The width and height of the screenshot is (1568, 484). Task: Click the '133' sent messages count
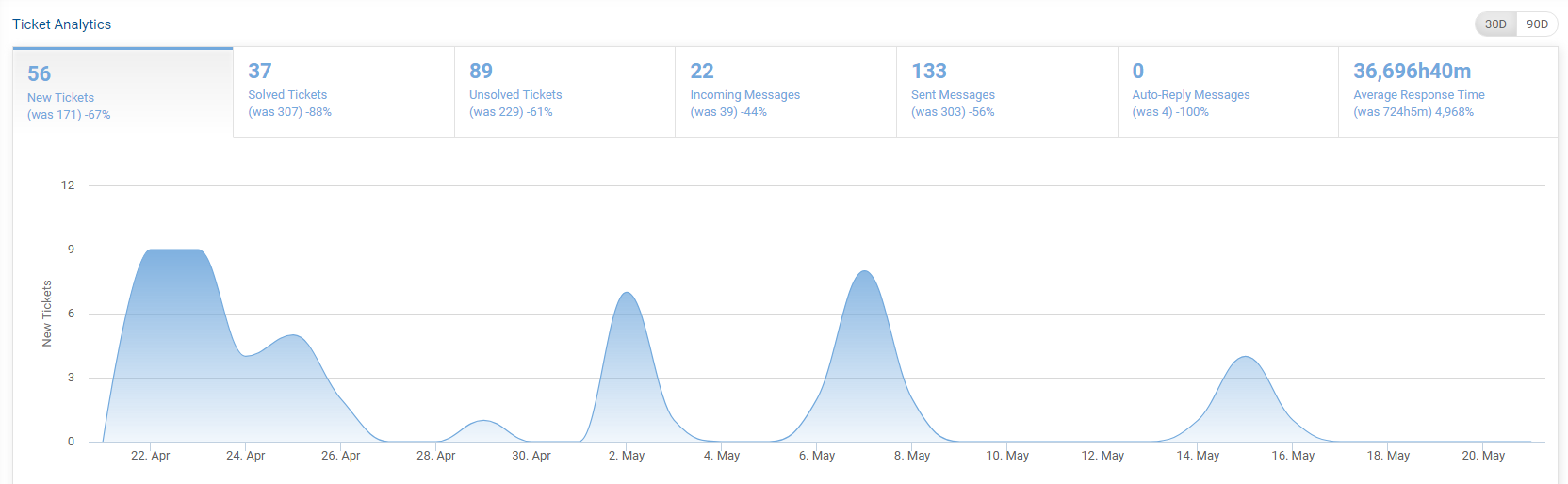(x=929, y=72)
